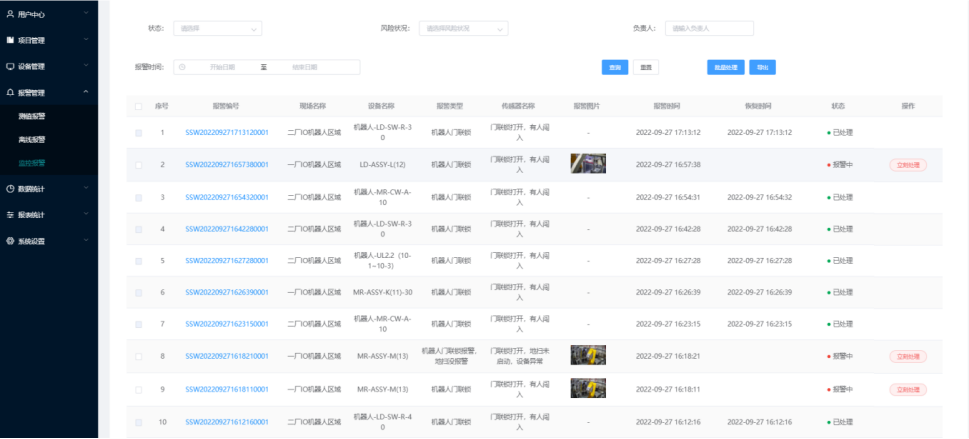This screenshot has width=969, height=439.
Task: Open the 风险状况 dropdown
Action: [463, 28]
